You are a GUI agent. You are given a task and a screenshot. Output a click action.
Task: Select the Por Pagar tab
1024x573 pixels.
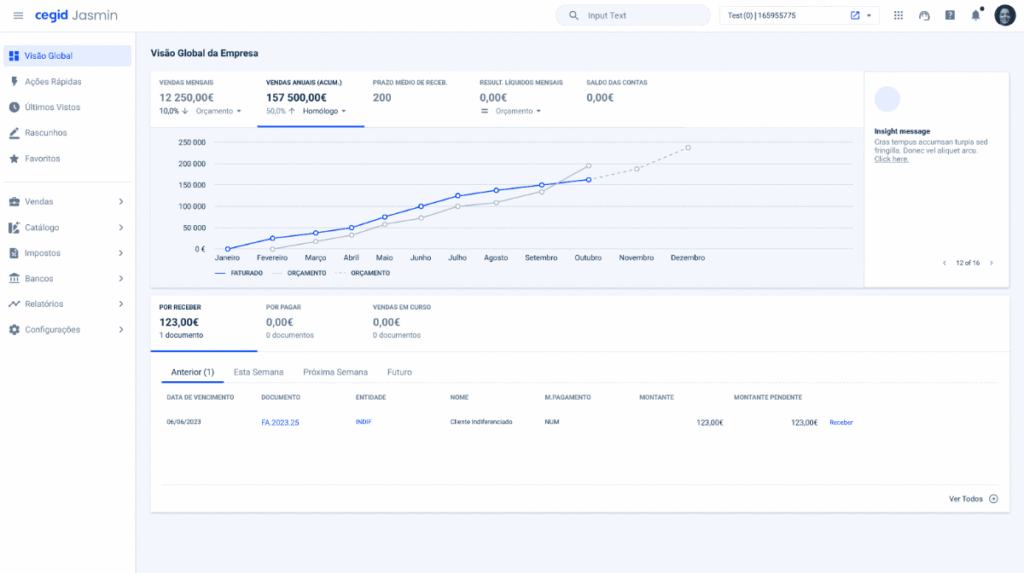tap(290, 321)
